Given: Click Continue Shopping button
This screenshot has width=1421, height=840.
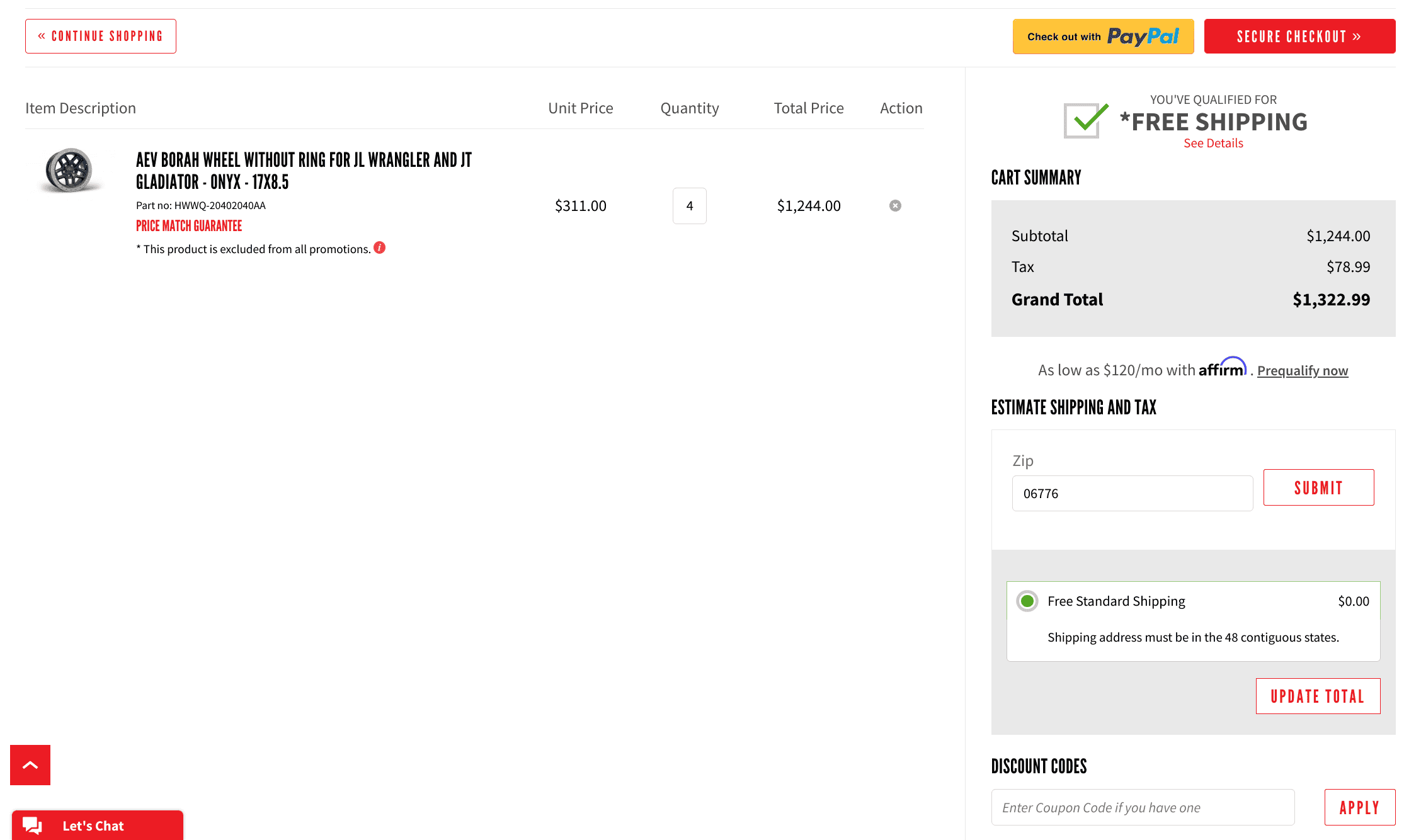Looking at the screenshot, I should [x=101, y=36].
